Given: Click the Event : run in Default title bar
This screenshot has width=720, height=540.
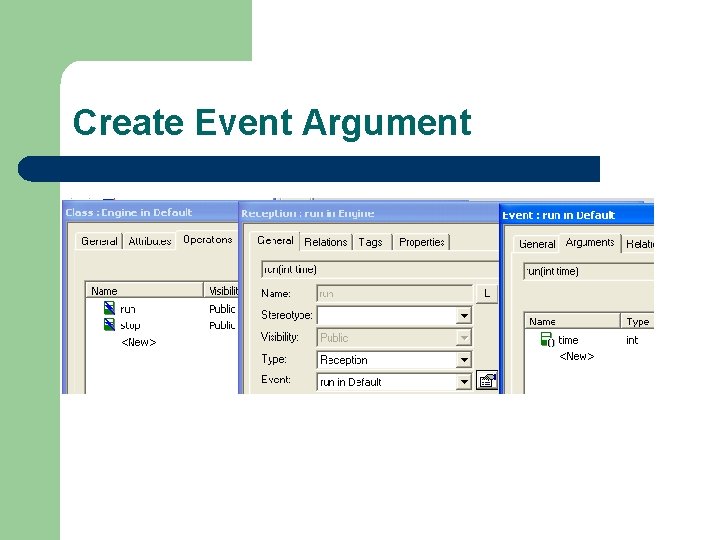Looking at the screenshot, I should (576, 215).
